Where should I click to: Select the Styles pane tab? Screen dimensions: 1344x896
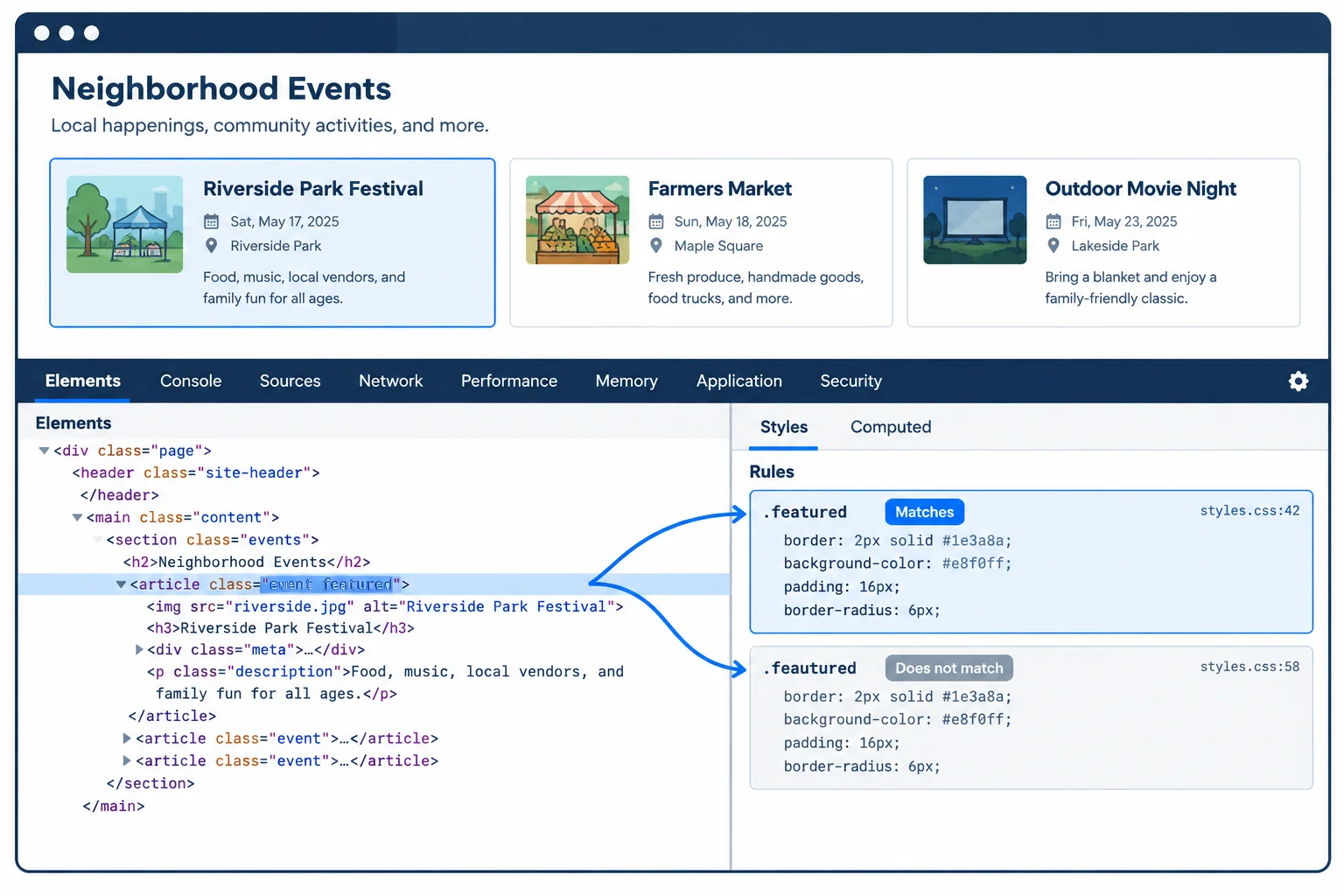[784, 427]
